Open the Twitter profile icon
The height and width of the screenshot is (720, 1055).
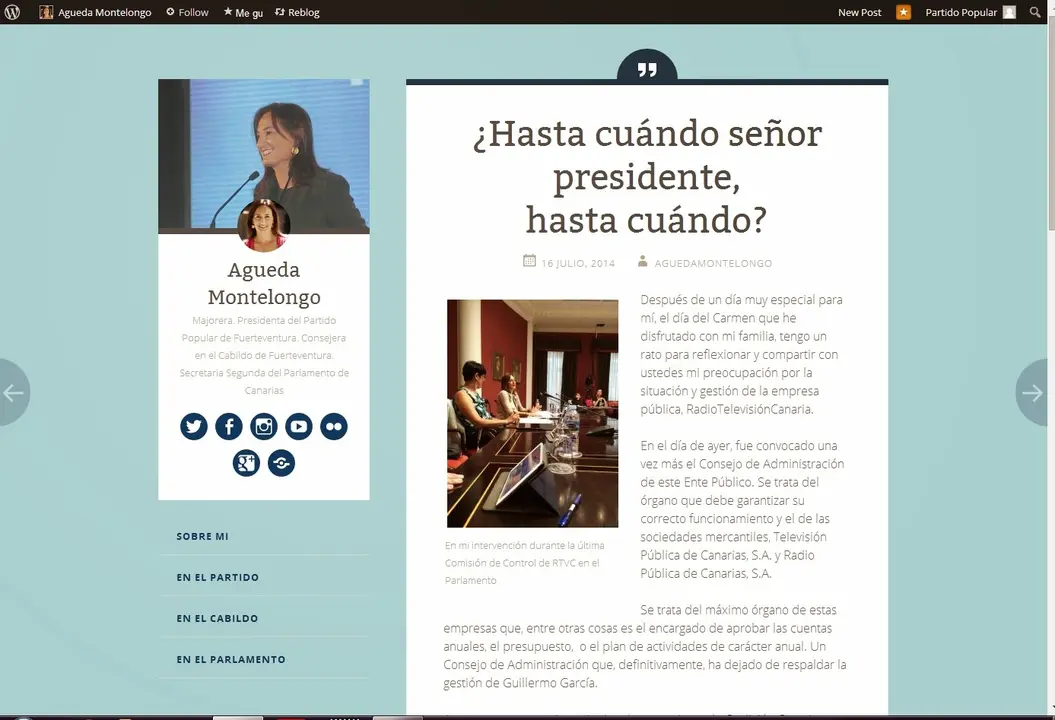pyautogui.click(x=194, y=427)
